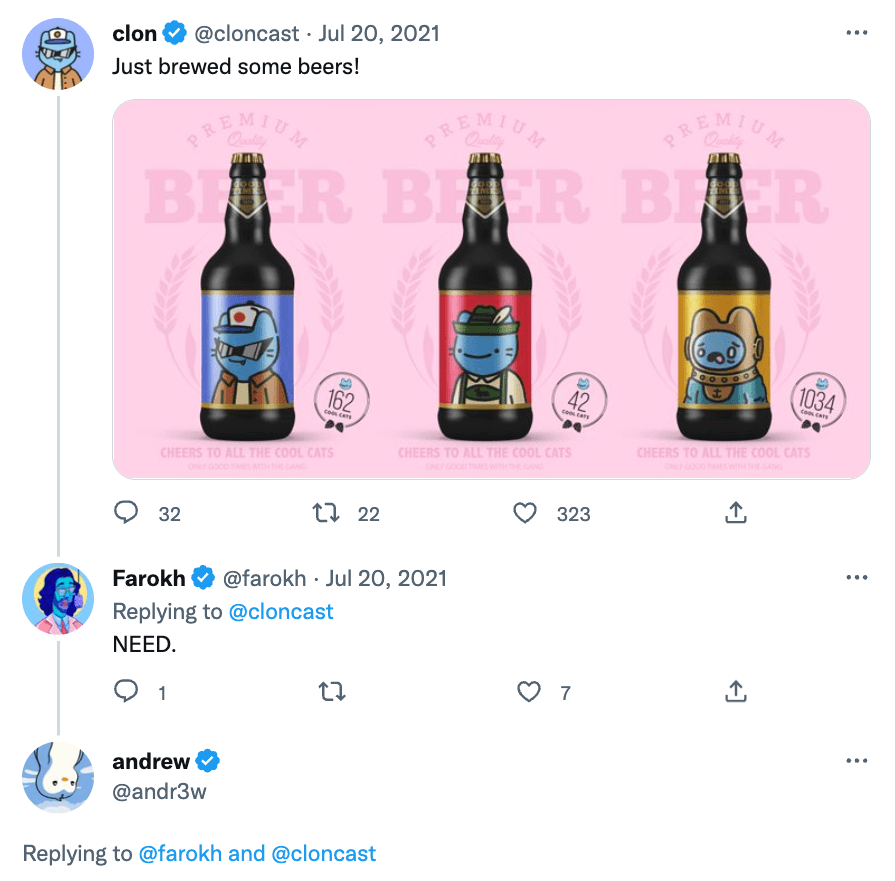Image resolution: width=895 pixels, height=881 pixels.
Task: Open clon's profile avatar
Action: click(x=58, y=54)
